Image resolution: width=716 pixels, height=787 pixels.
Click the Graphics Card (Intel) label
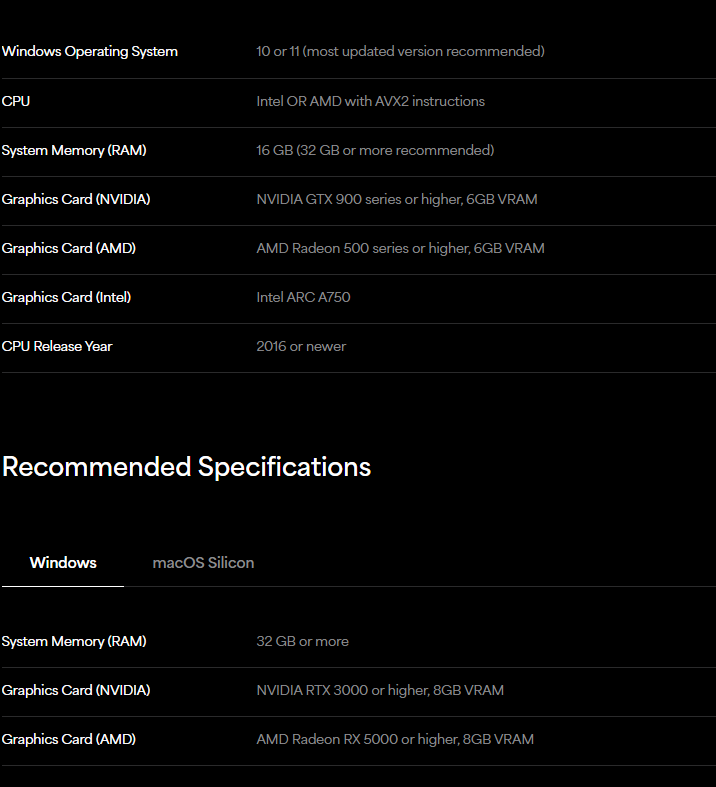click(67, 297)
